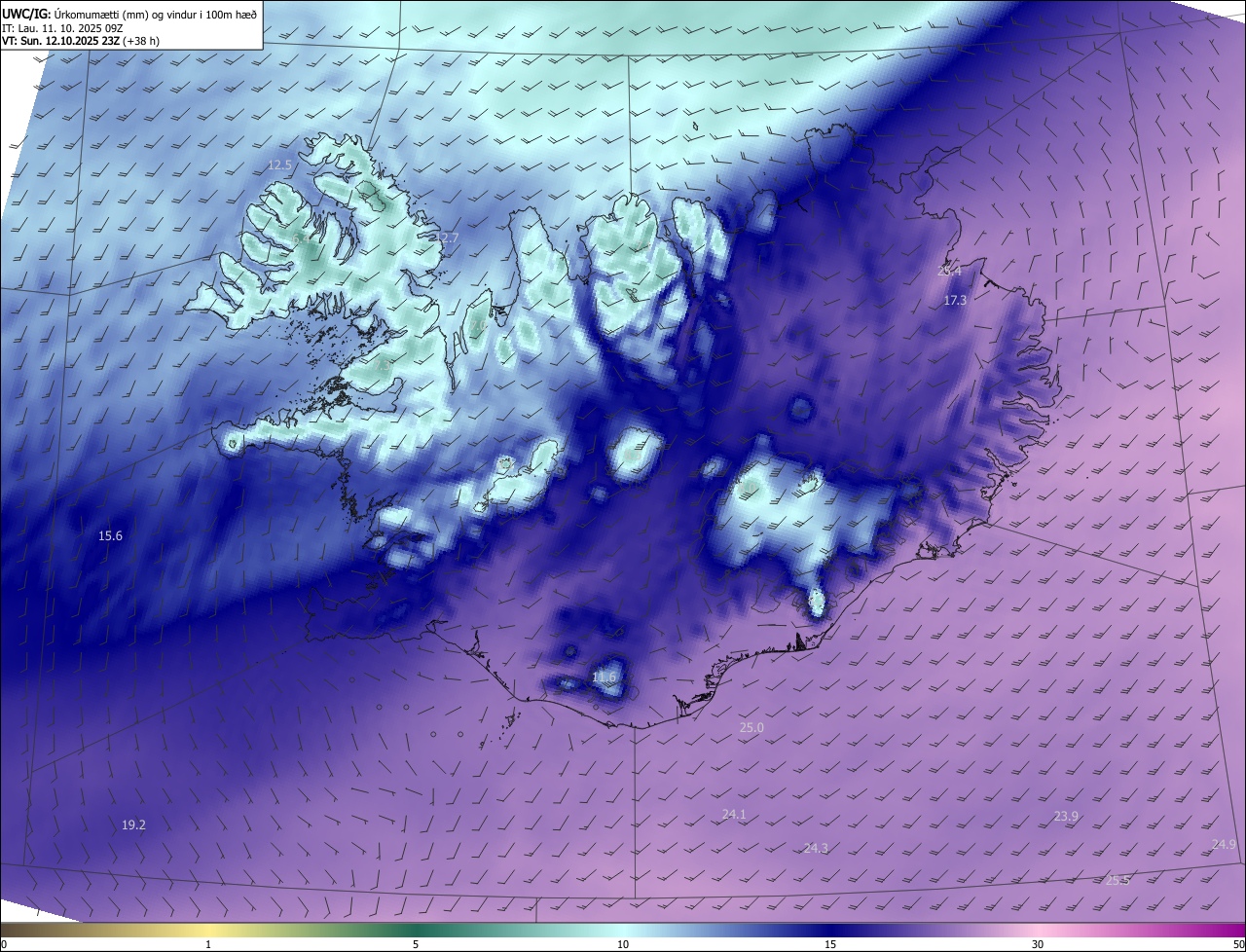Click the color scale label '0'
Screen dimensions: 1246x952
(x=3, y=945)
